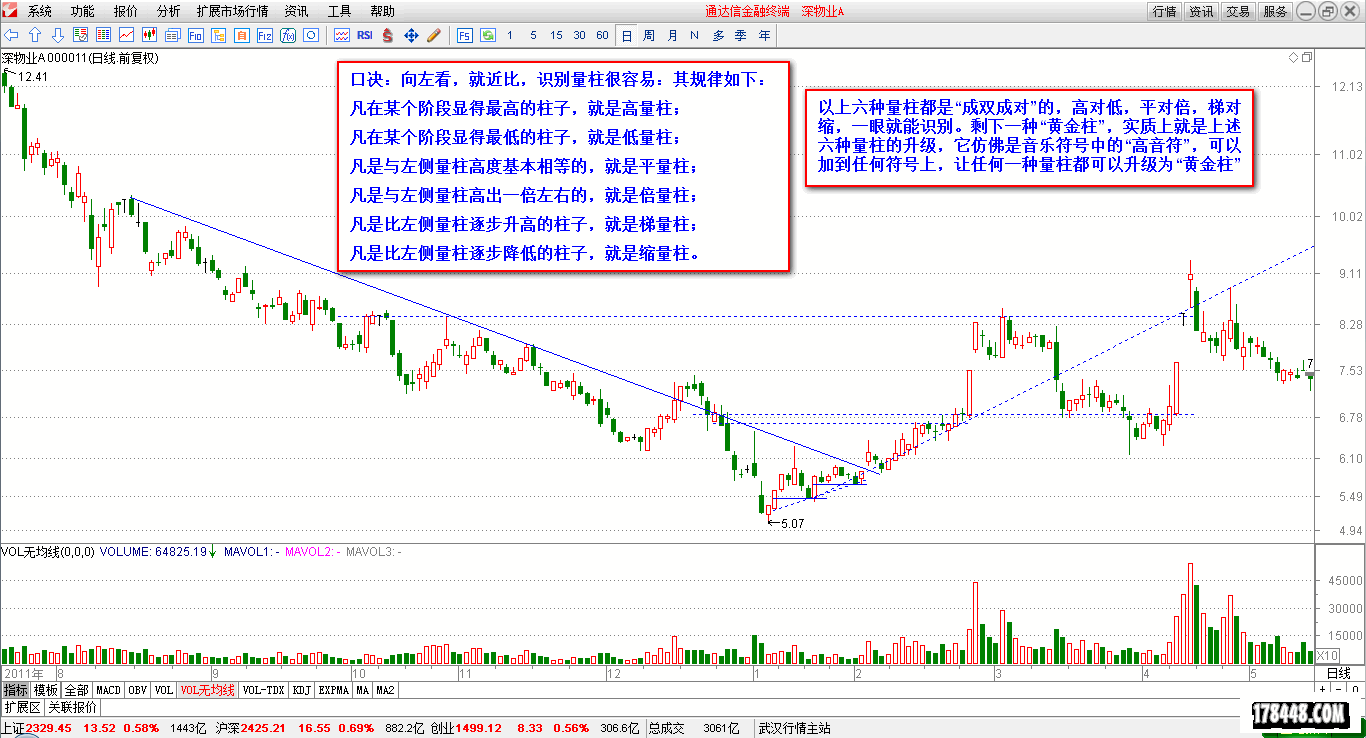Open the quote list grid icon
The height and width of the screenshot is (738, 1366).
point(104,35)
